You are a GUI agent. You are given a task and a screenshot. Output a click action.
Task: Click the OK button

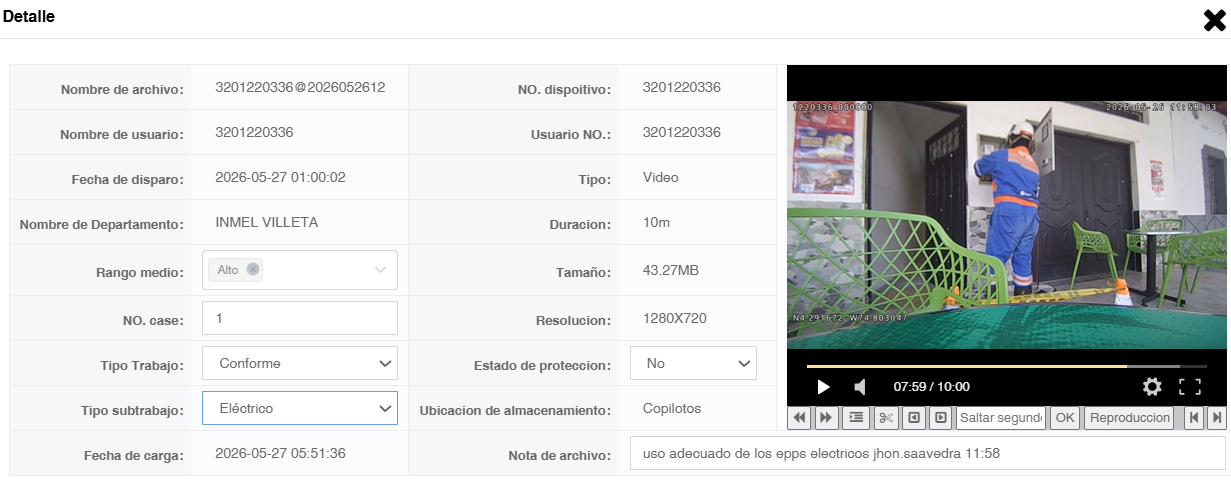1065,417
